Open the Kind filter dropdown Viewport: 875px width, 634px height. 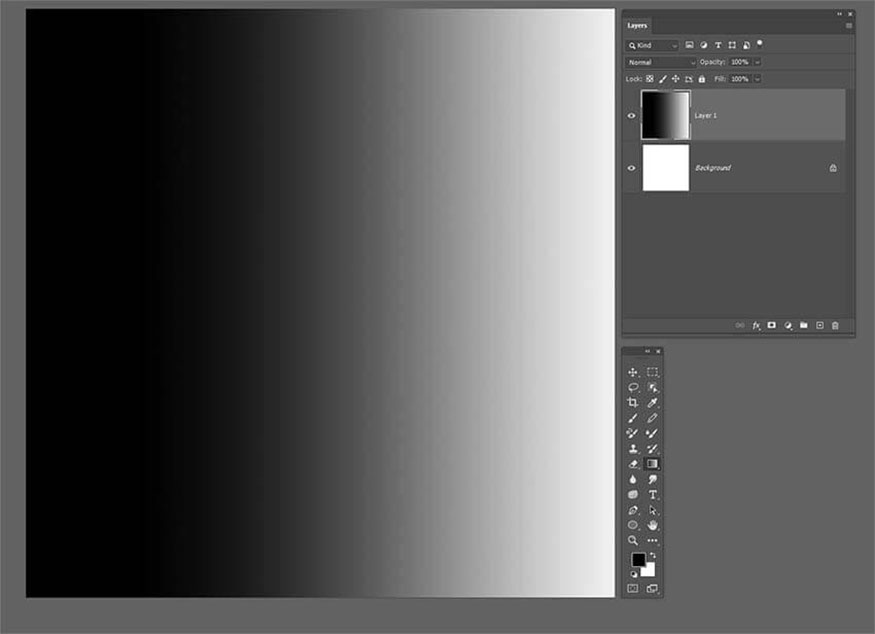point(652,45)
